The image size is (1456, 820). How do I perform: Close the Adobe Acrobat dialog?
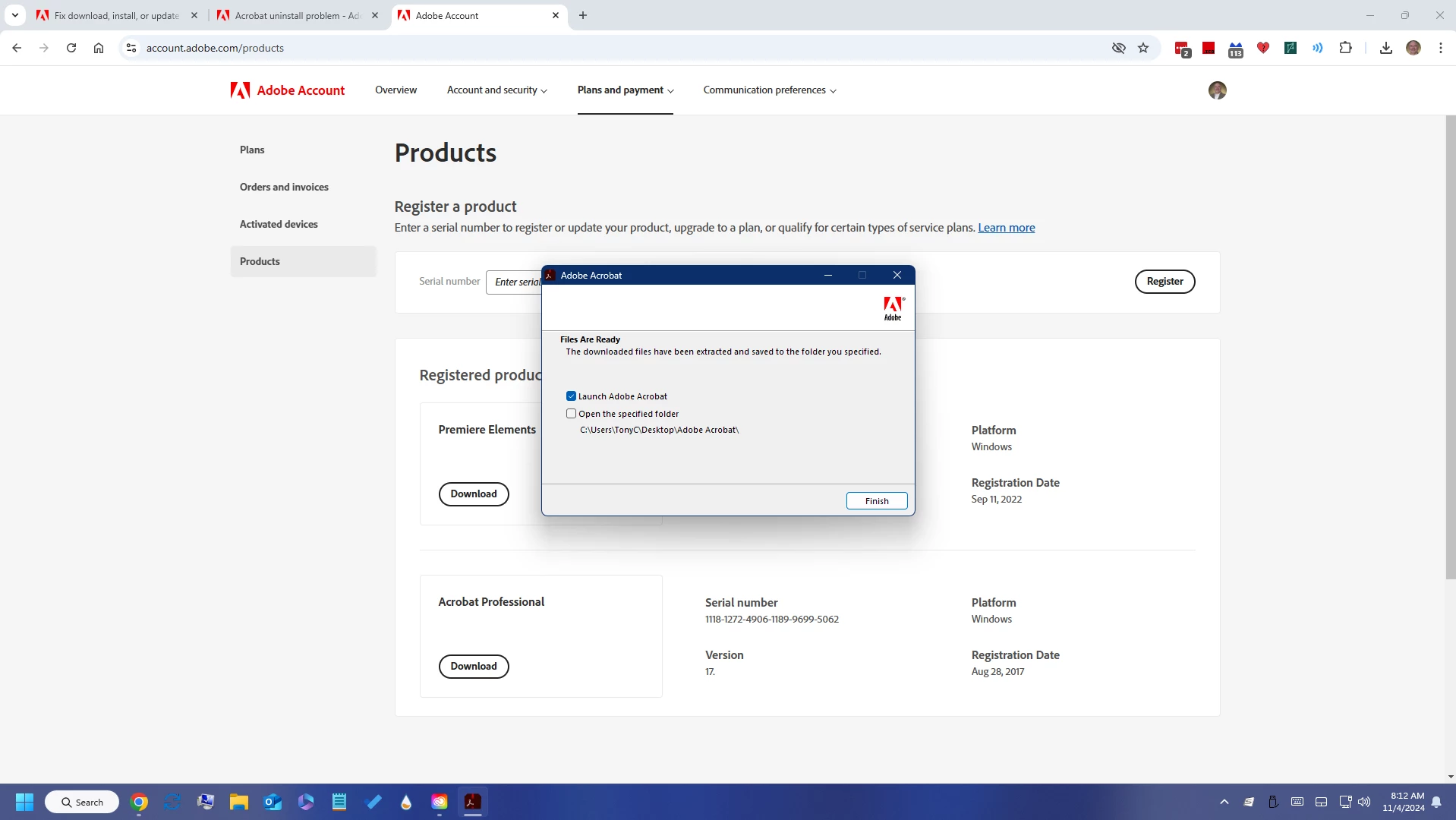pos(897,275)
